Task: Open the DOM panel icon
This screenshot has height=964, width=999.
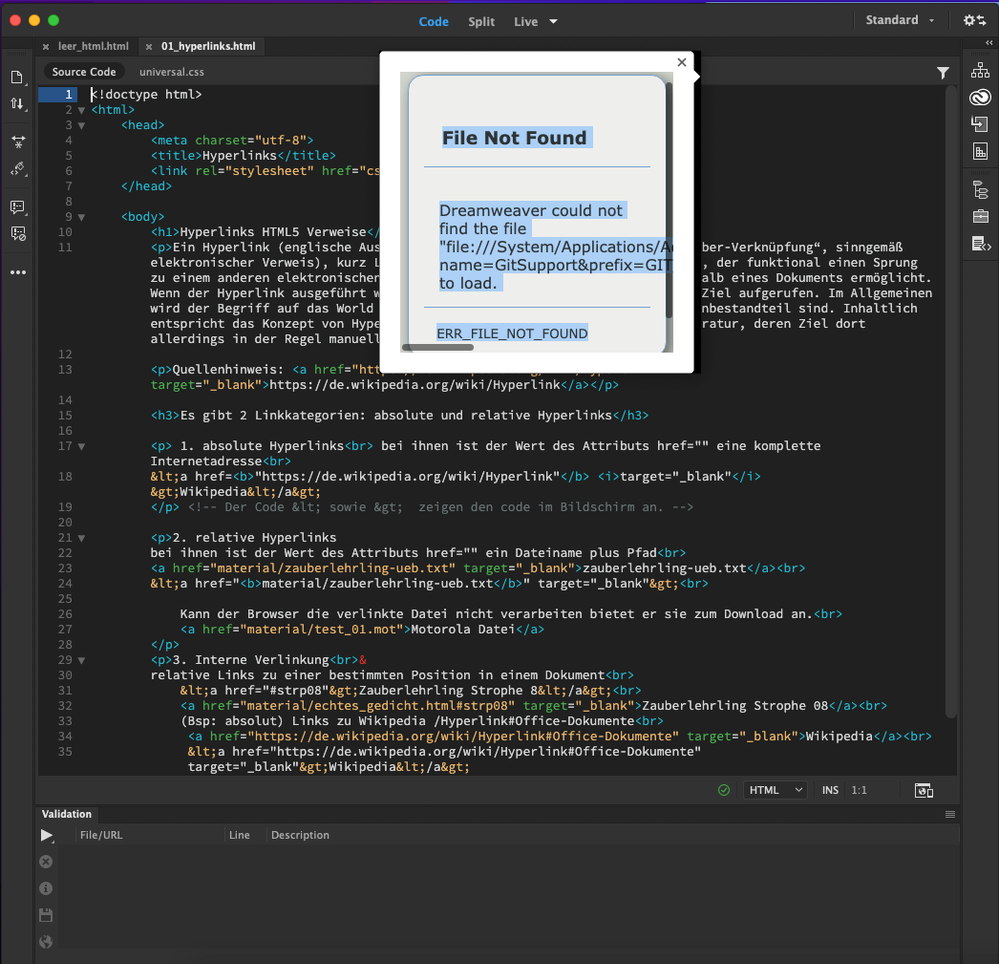Action: [979, 190]
